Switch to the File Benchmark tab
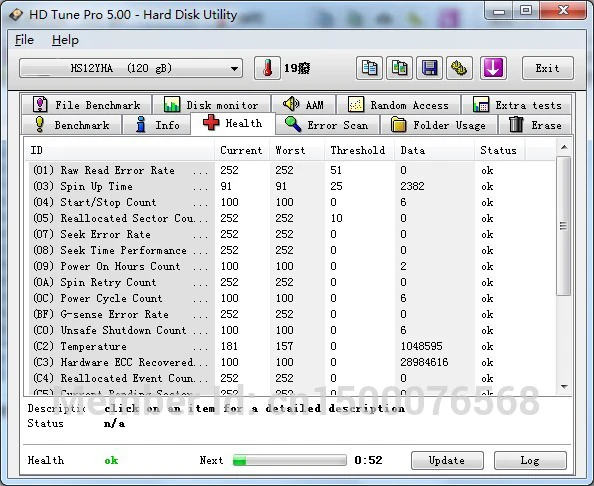This screenshot has width=594, height=486. coord(87,105)
